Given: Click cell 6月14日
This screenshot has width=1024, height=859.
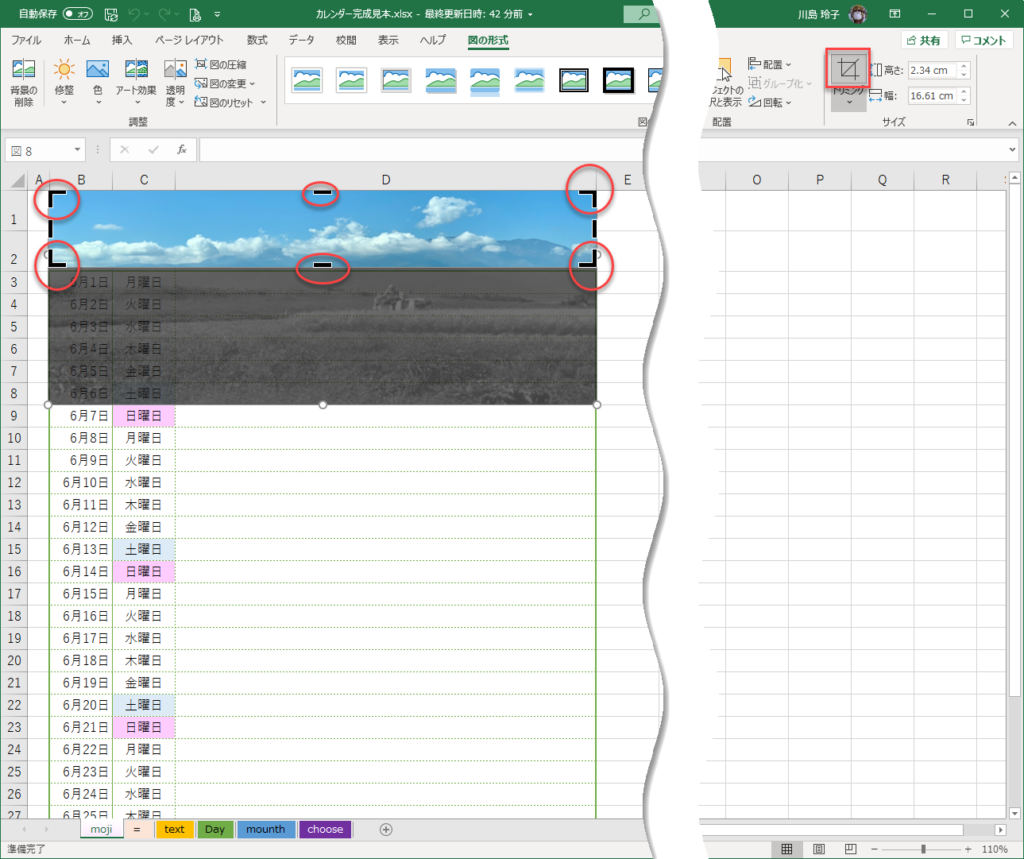Looking at the screenshot, I should (82, 572).
